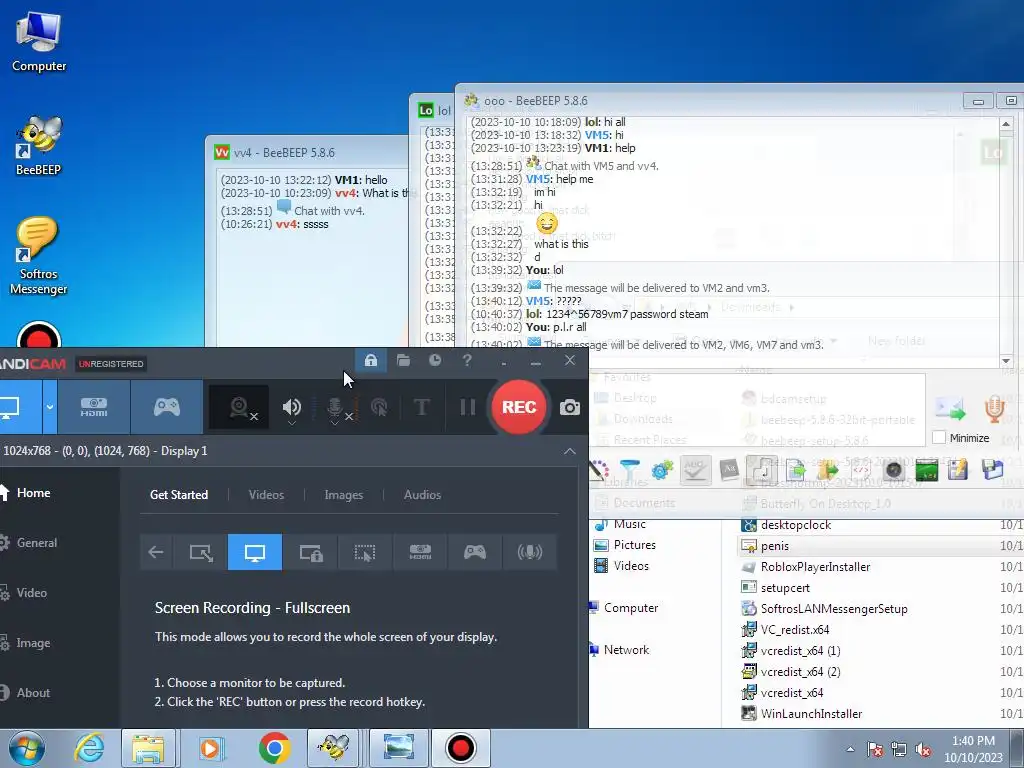Select SoftrosLANMessengerSetup file
This screenshot has width=1024, height=768.
tap(833, 609)
